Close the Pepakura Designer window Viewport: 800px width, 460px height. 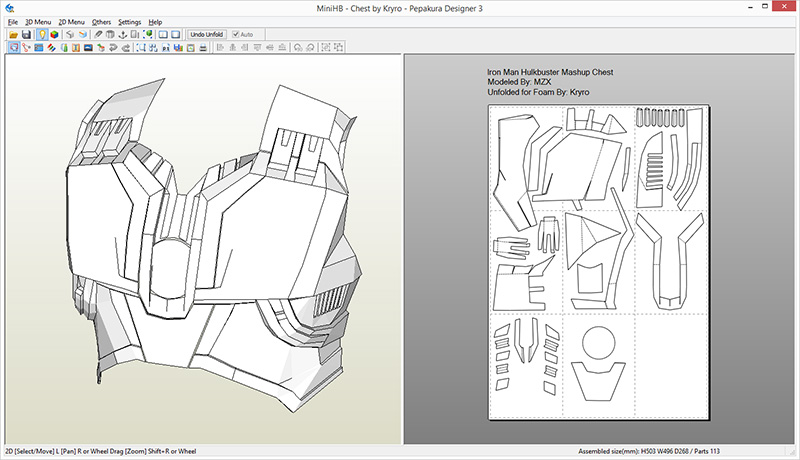(x=784, y=7)
